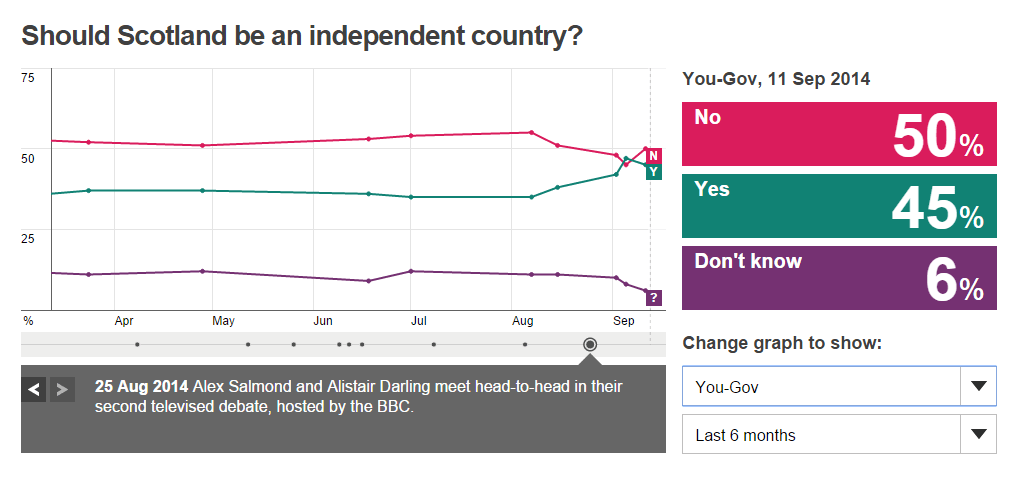Screen dimensions: 1015x477
Task: Open the You-Gov pollster dropdown
Action: pyautogui.click(x=820, y=386)
